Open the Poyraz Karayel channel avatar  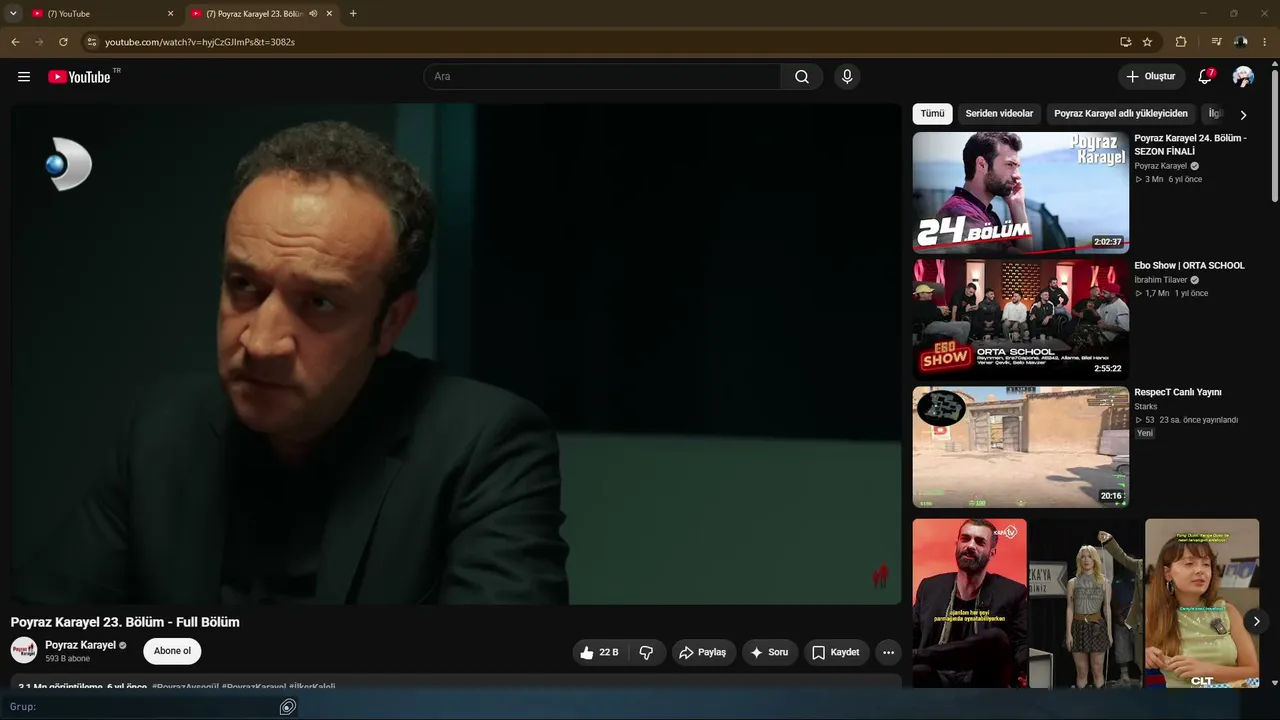(24, 651)
